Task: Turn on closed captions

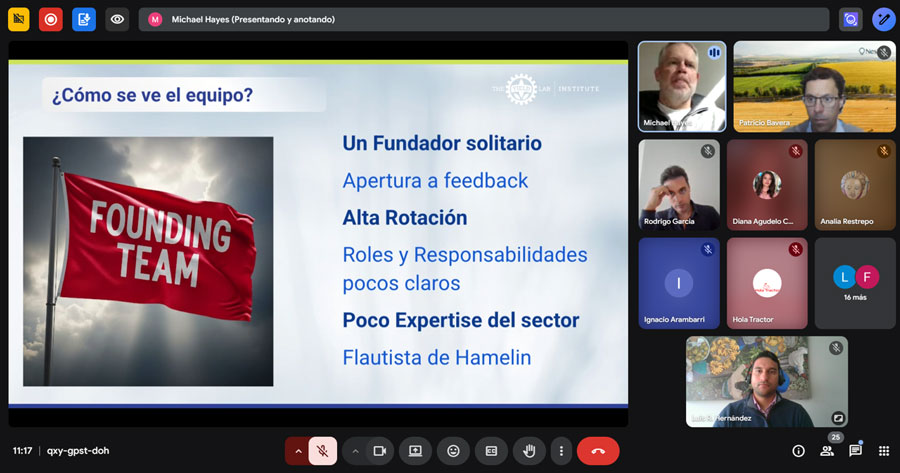Action: pyautogui.click(x=491, y=451)
